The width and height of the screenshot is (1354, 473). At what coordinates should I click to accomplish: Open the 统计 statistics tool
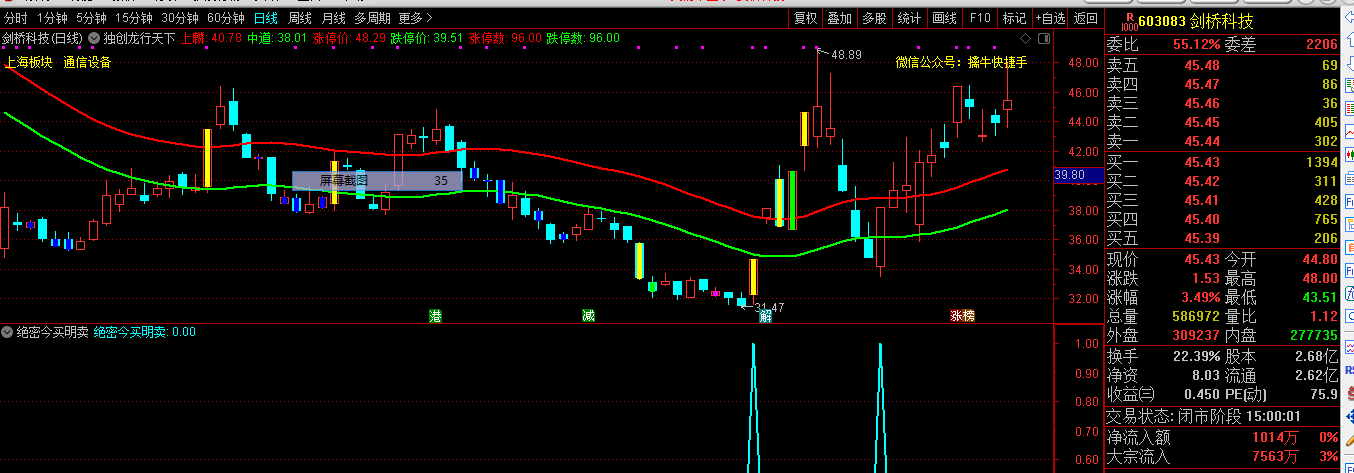[909, 18]
